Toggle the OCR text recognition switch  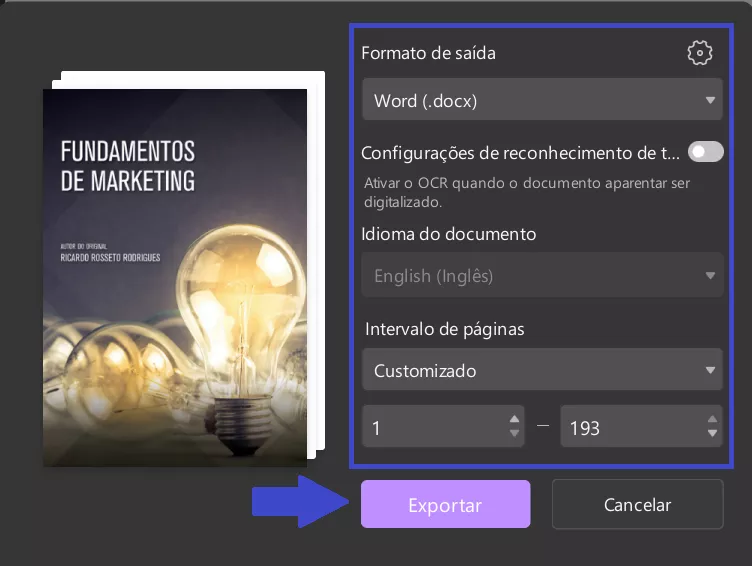[705, 152]
